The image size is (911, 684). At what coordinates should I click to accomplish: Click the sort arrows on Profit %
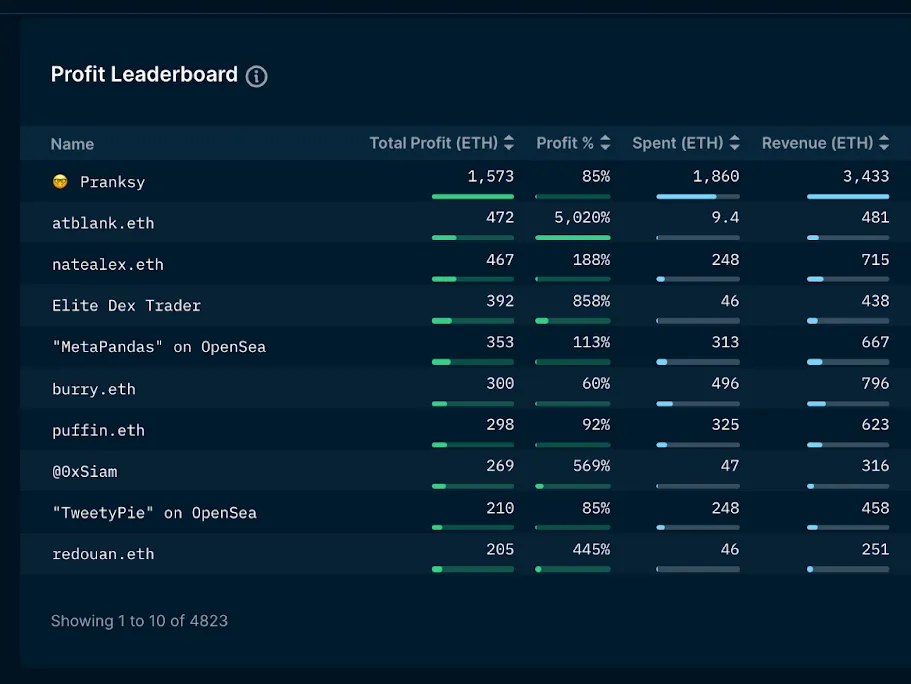coord(606,142)
